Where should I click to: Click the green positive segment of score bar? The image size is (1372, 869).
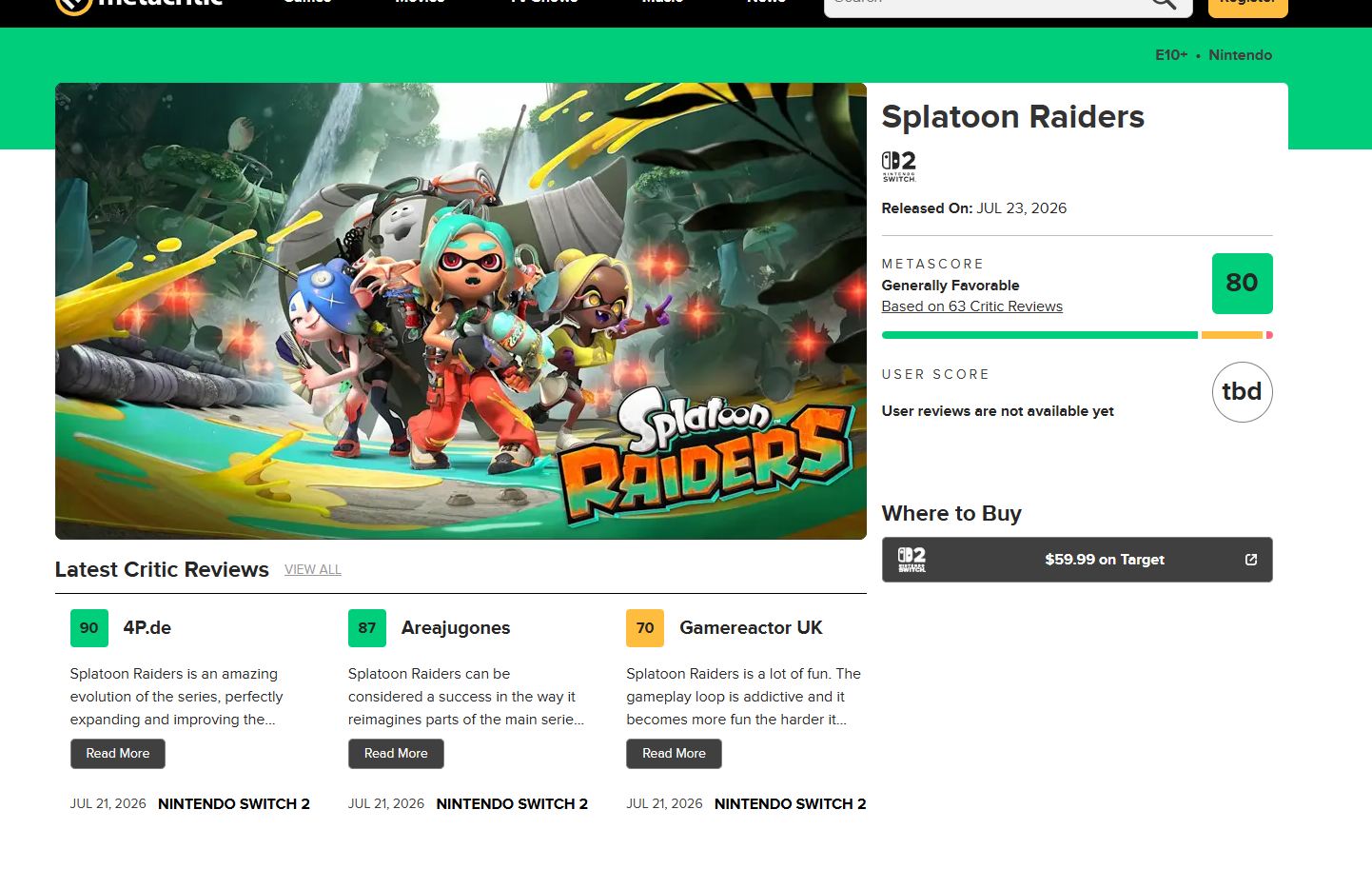1039,335
